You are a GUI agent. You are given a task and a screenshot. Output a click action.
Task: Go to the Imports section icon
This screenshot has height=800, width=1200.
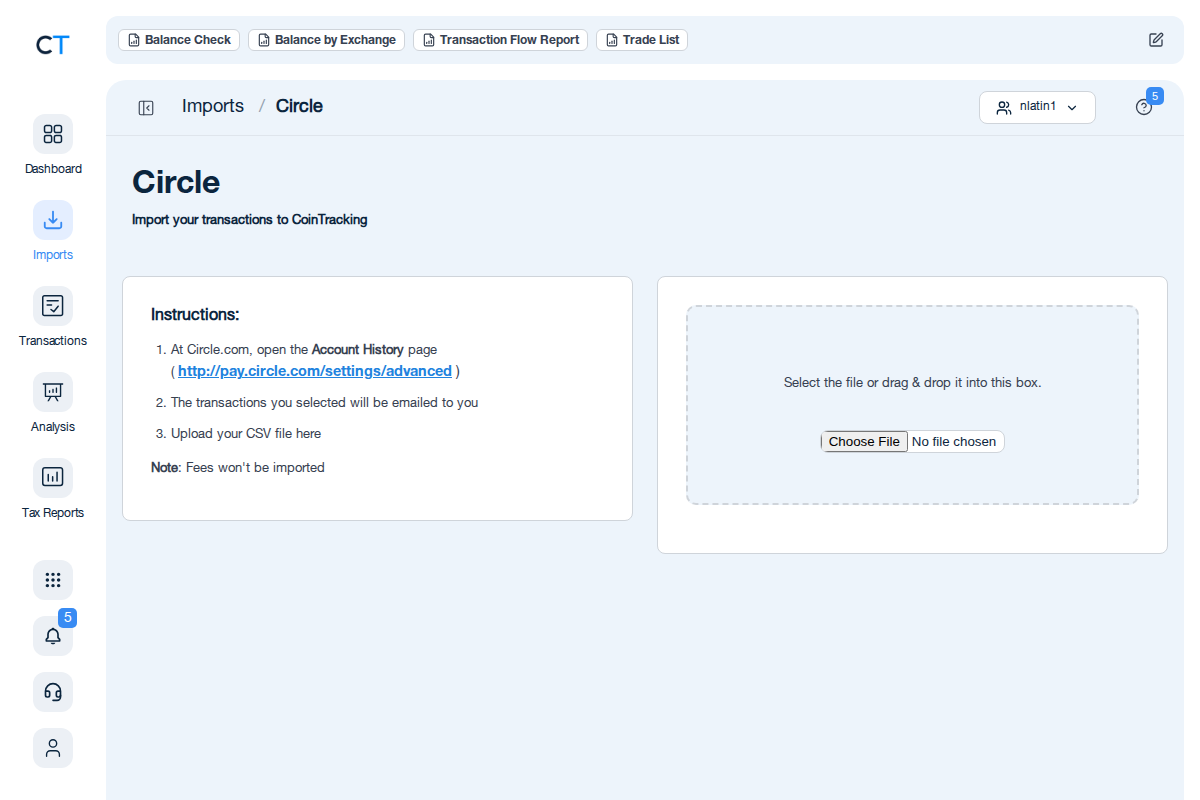click(x=53, y=220)
